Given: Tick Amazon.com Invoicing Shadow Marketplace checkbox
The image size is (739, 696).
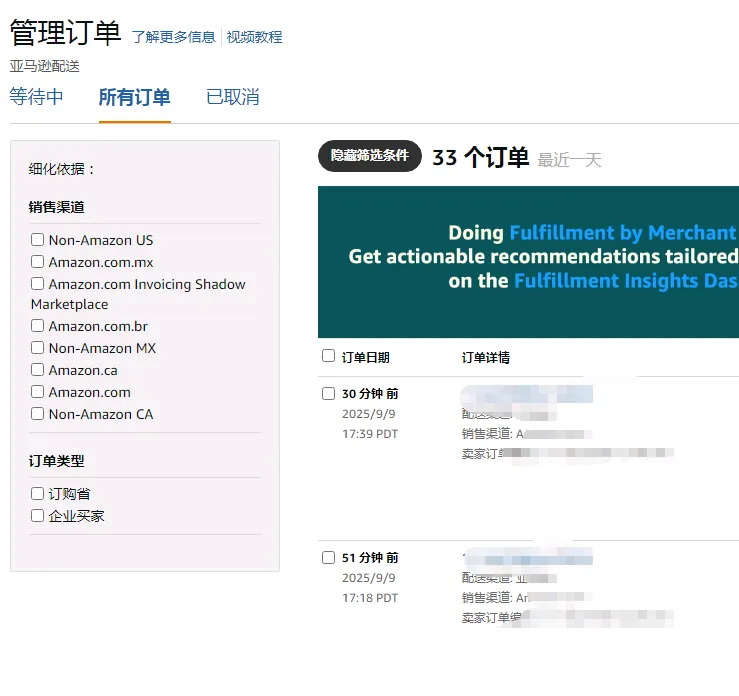Looking at the screenshot, I should click(x=38, y=284).
